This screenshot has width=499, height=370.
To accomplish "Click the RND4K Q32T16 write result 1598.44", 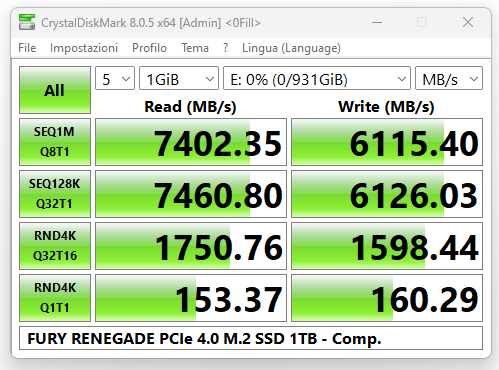I will click(387, 246).
